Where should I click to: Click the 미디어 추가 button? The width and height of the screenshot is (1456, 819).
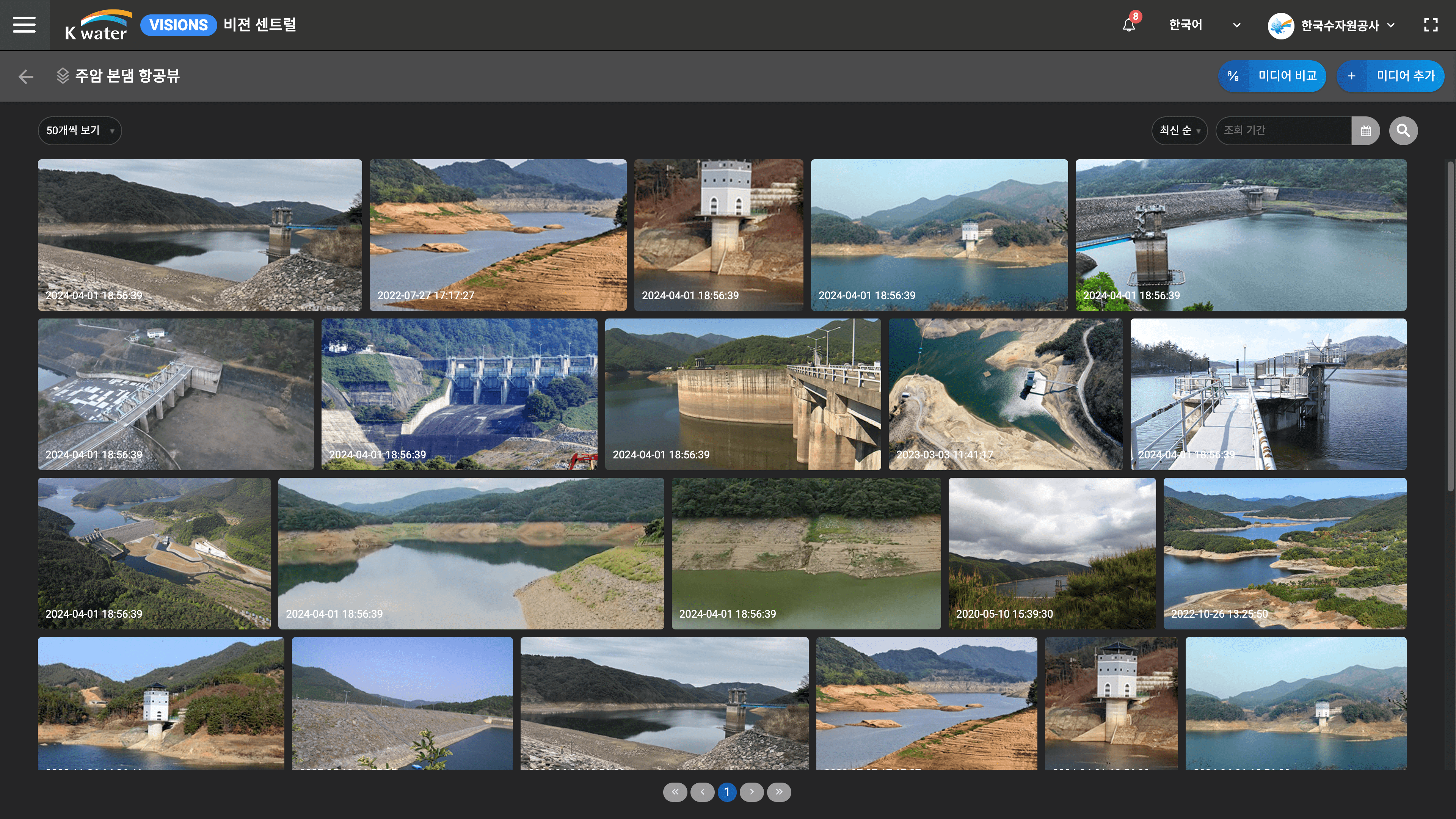click(1390, 76)
